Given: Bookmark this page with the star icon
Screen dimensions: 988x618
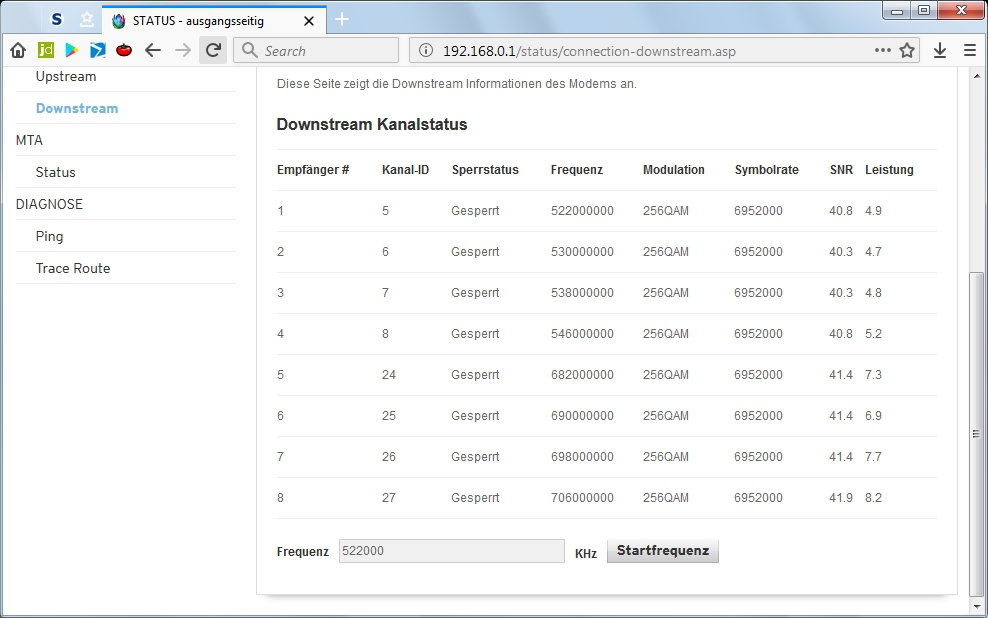Looking at the screenshot, I should tap(907, 50).
